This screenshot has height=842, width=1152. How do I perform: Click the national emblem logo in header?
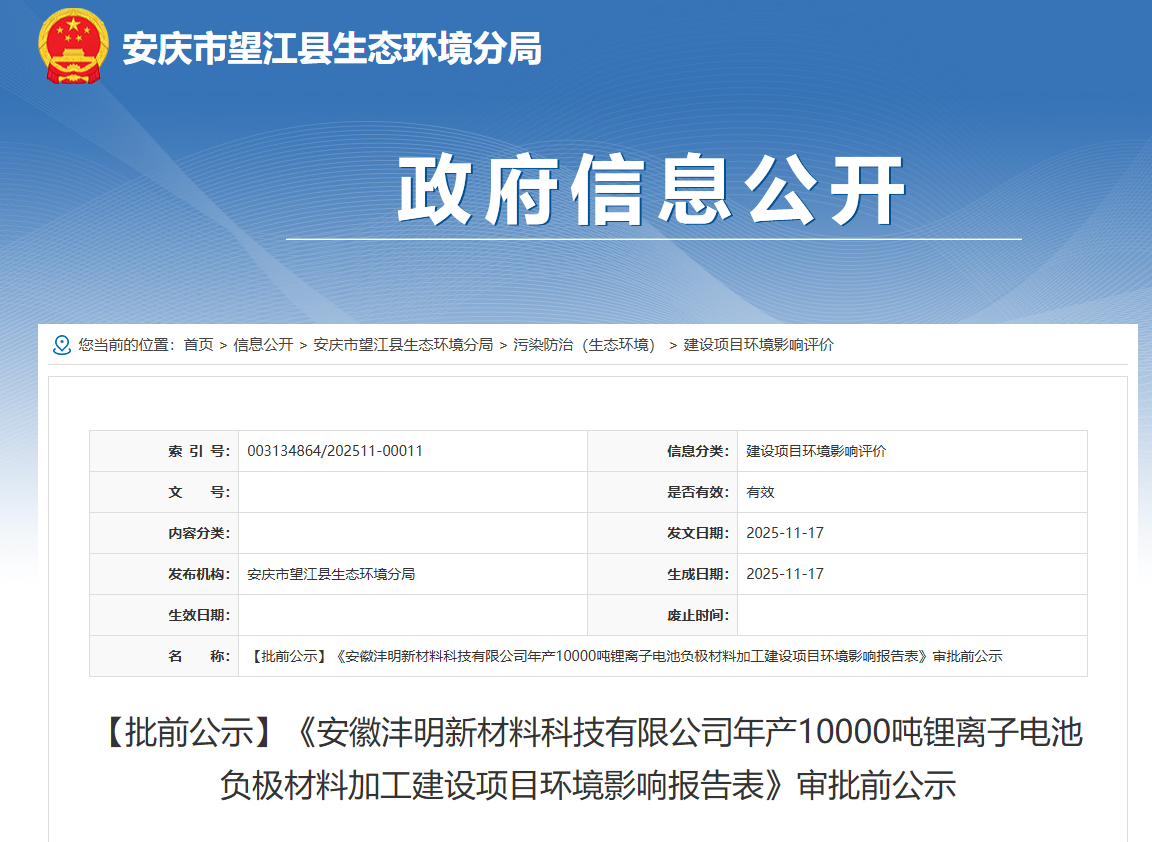tap(72, 47)
